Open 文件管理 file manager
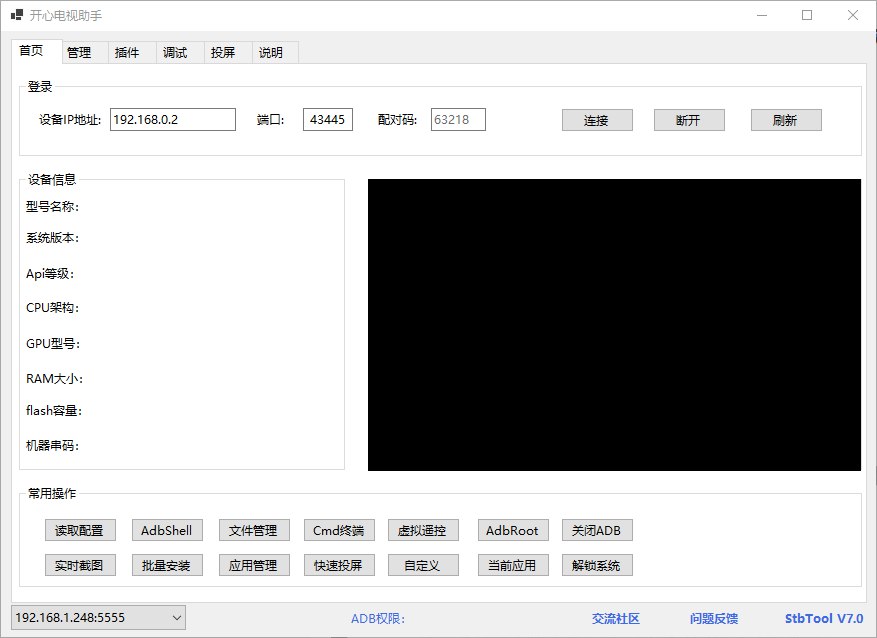This screenshot has height=638, width=877. click(253, 530)
